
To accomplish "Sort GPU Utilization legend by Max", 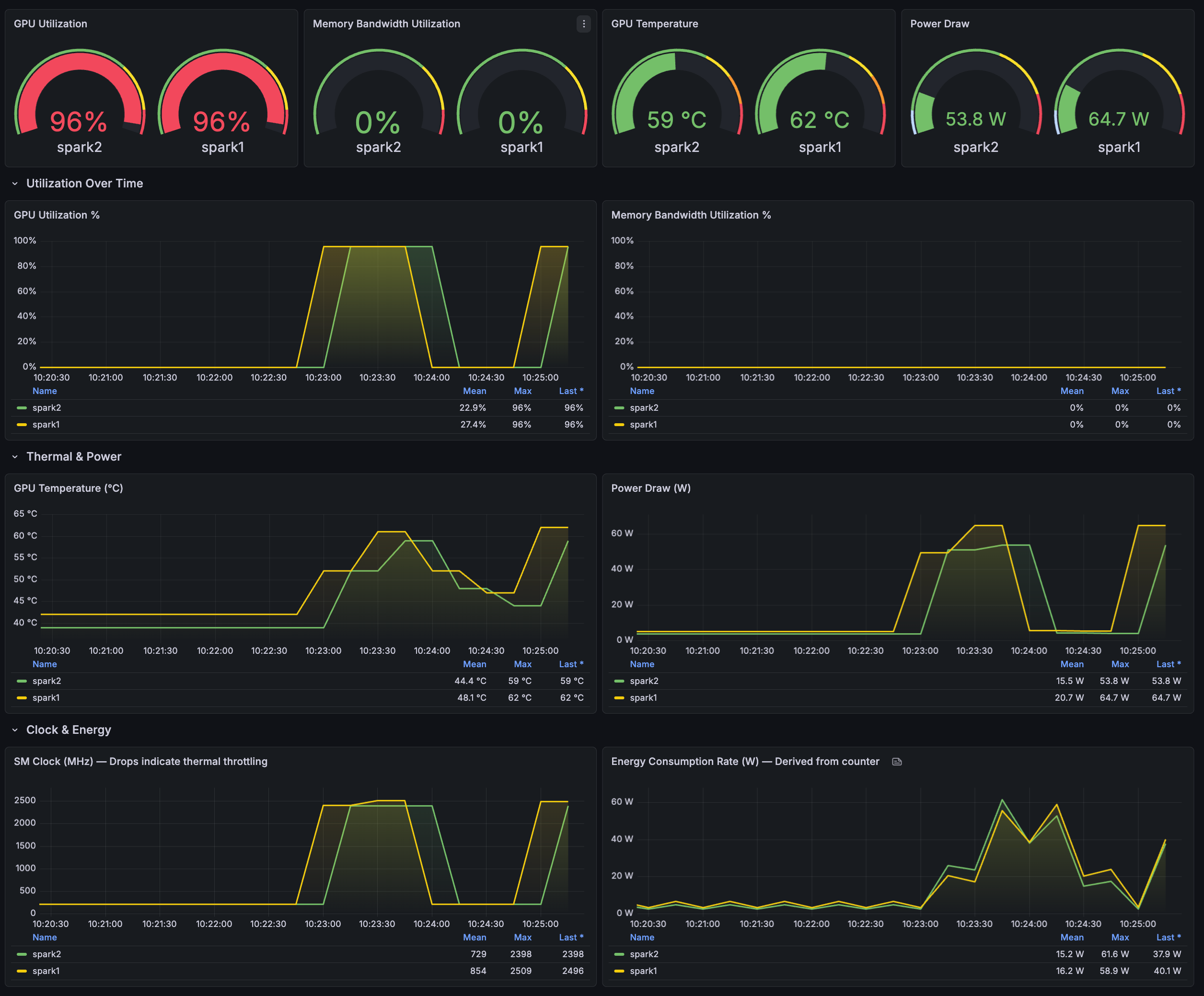I will 522,391.
